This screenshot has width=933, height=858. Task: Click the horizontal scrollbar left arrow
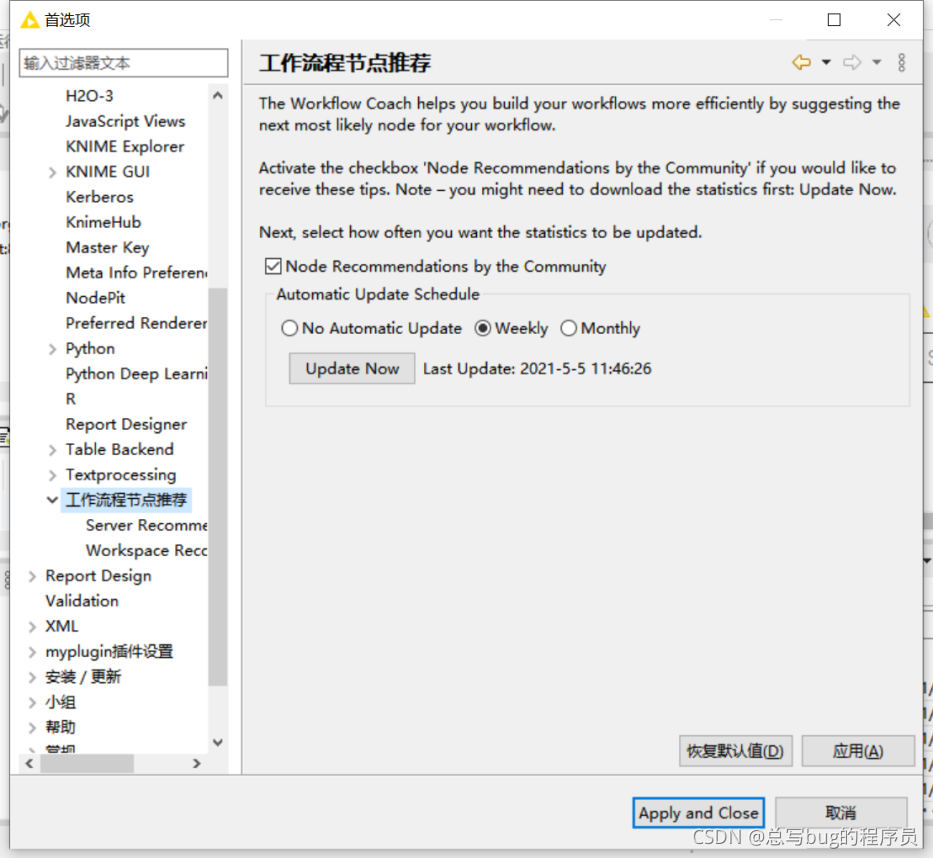29,763
